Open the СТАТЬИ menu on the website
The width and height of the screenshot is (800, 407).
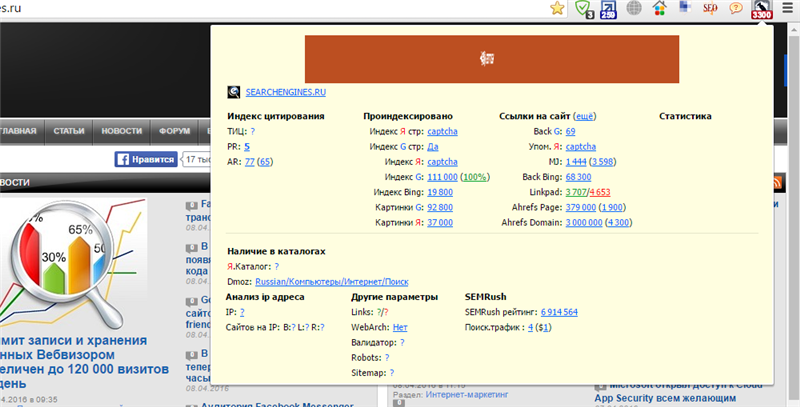68,131
